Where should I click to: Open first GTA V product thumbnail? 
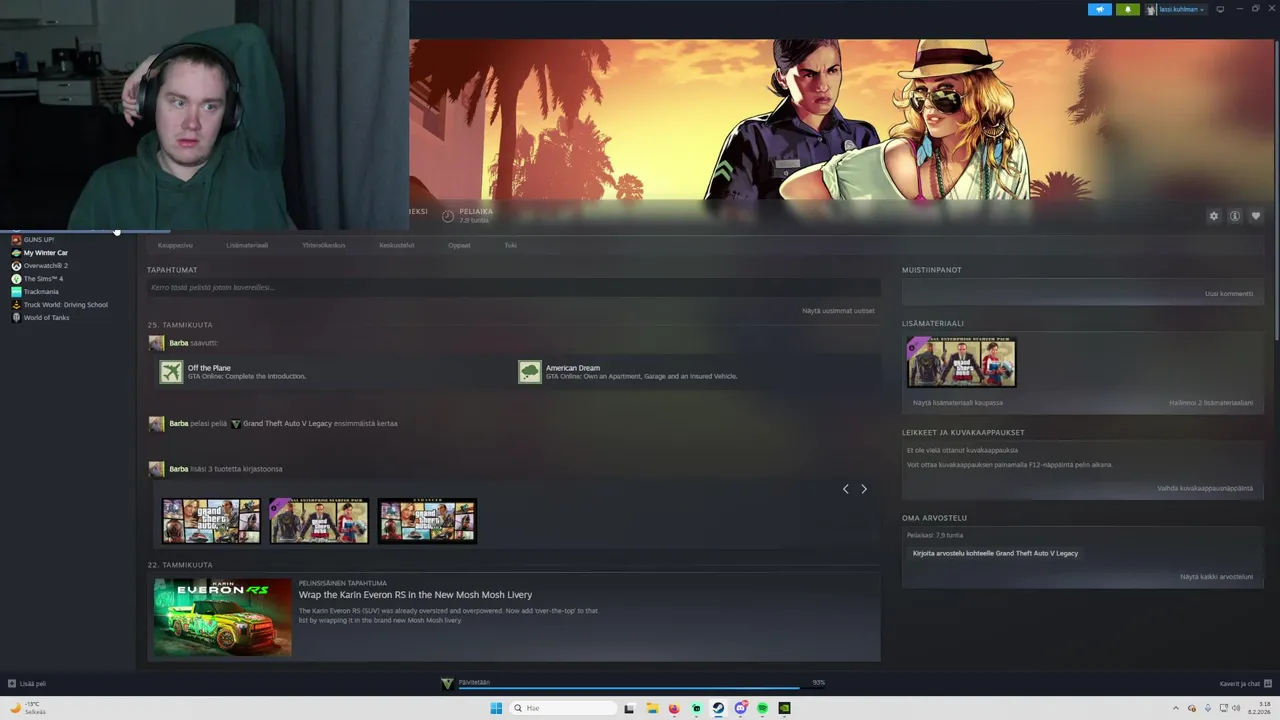pyautogui.click(x=211, y=521)
